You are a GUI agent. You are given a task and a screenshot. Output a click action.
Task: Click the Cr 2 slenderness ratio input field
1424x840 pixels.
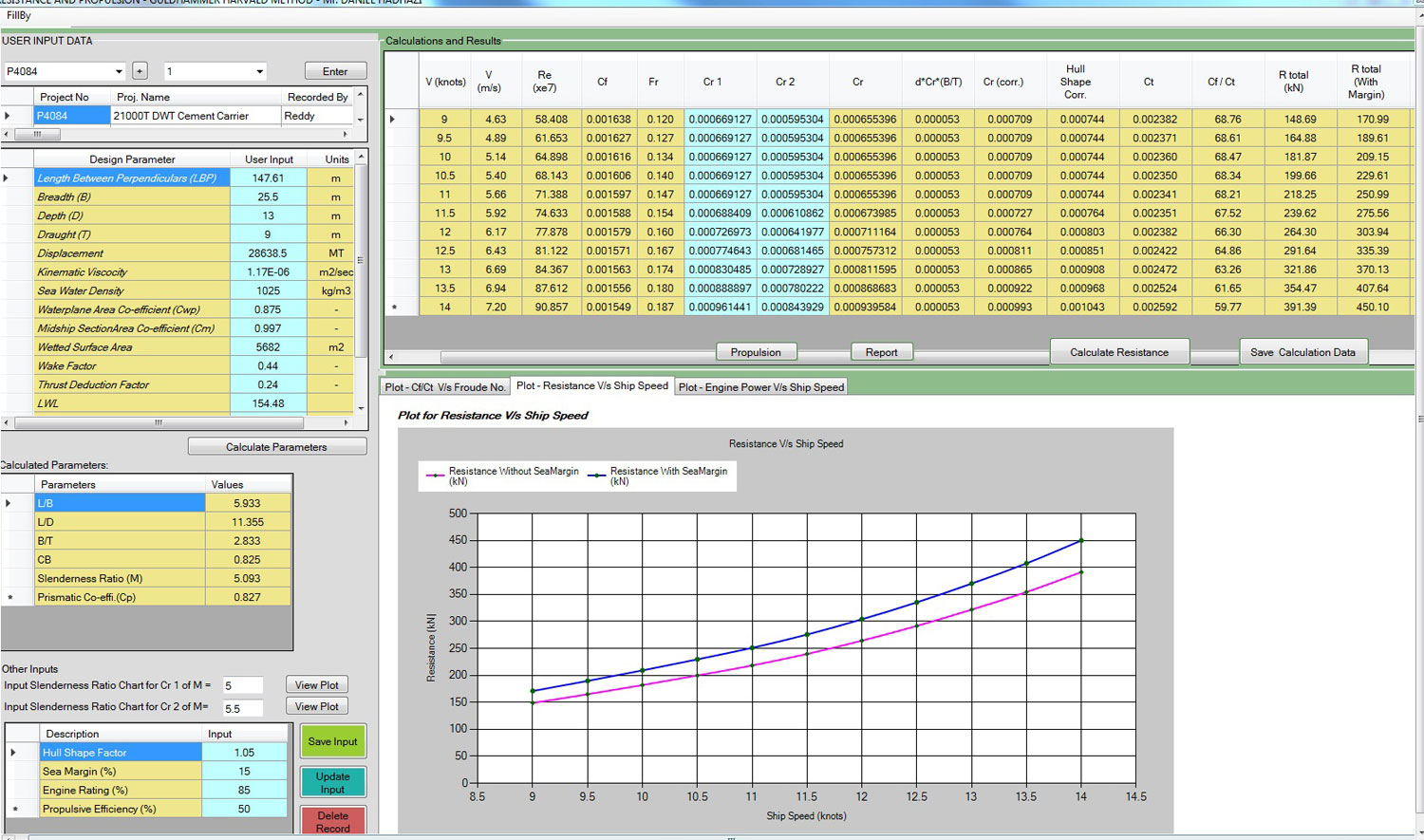[243, 708]
